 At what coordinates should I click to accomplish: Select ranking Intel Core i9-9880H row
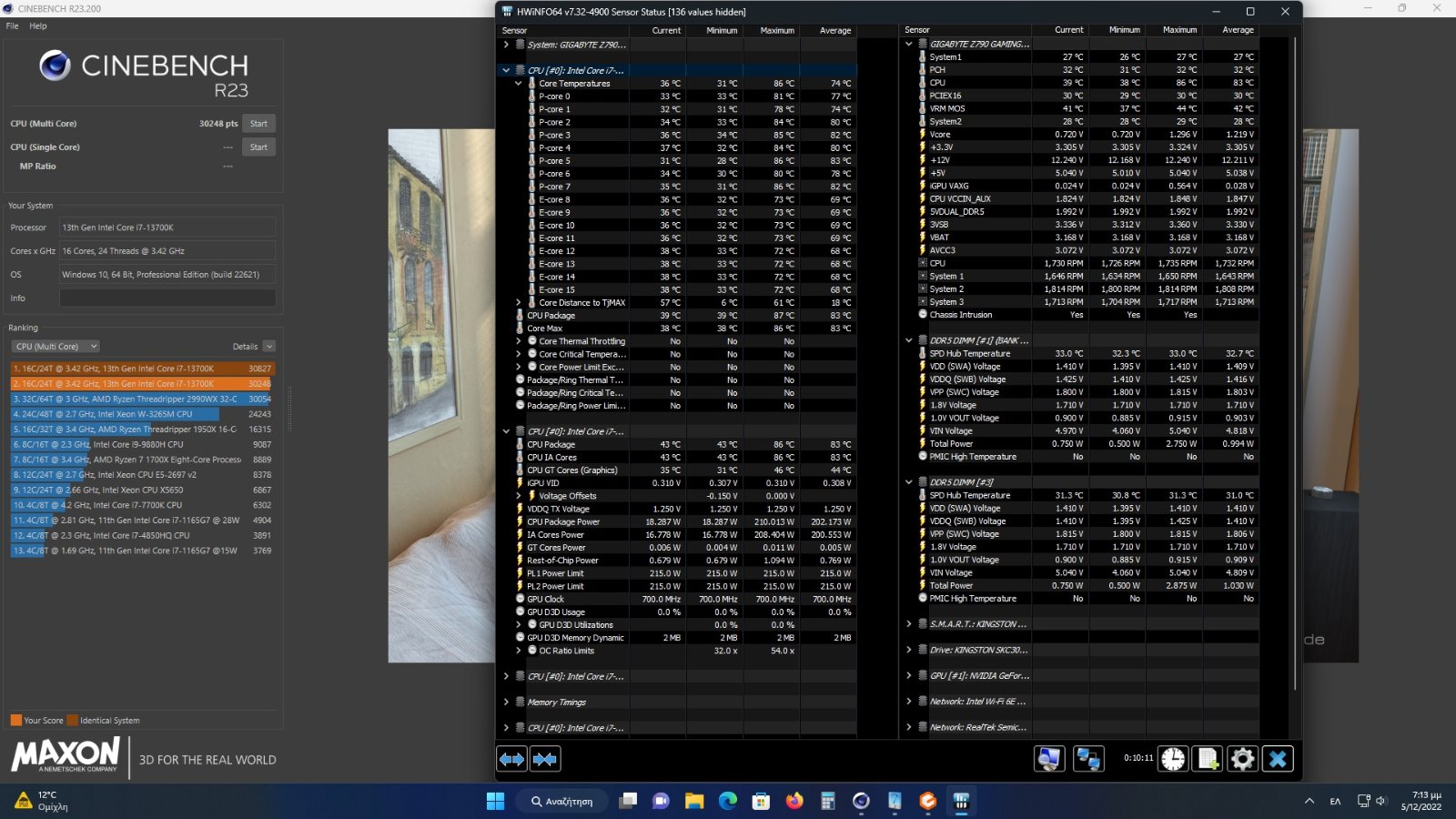142,444
